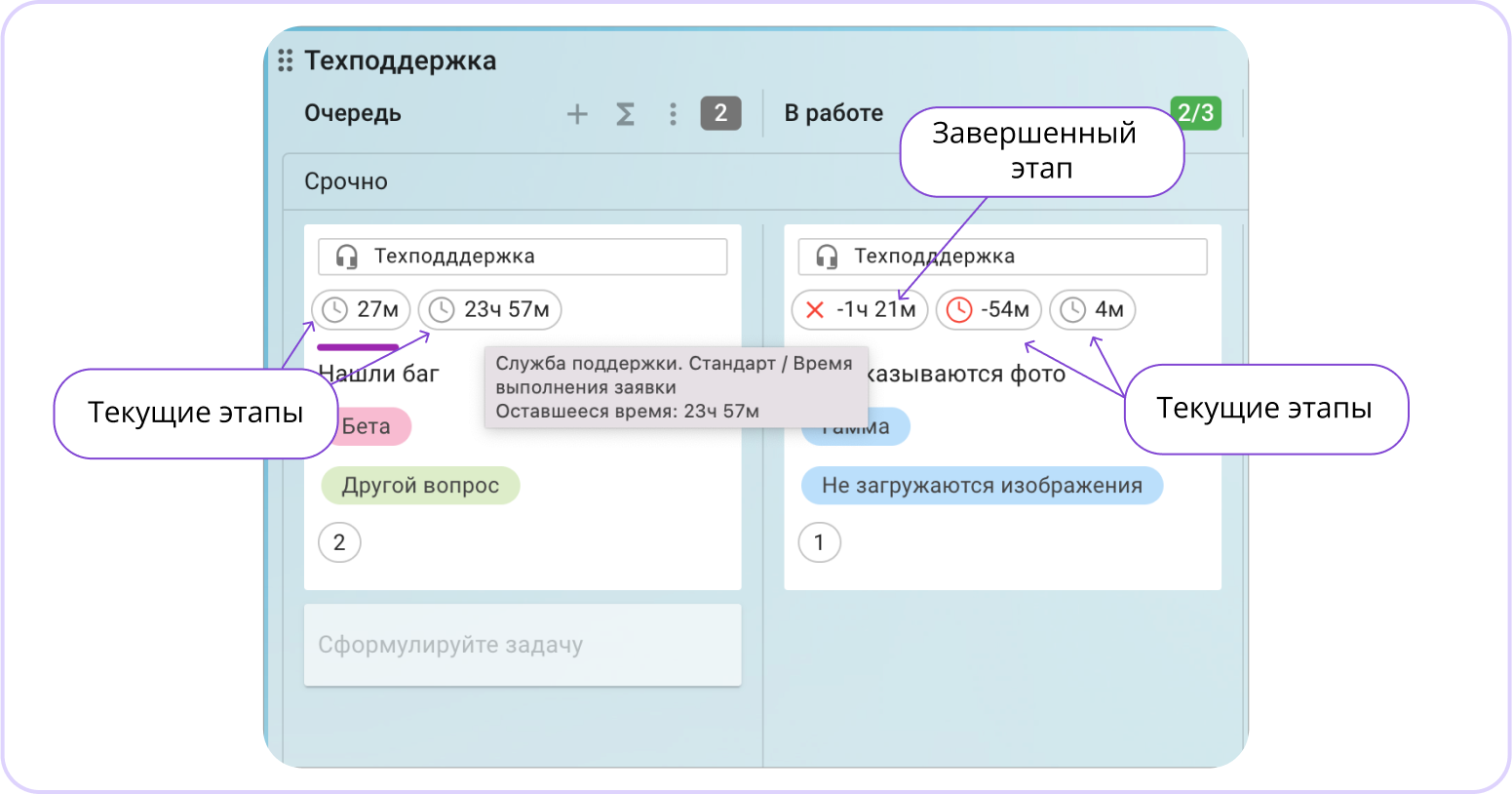Click the circled counter 2 on Нашли баг card

339,542
